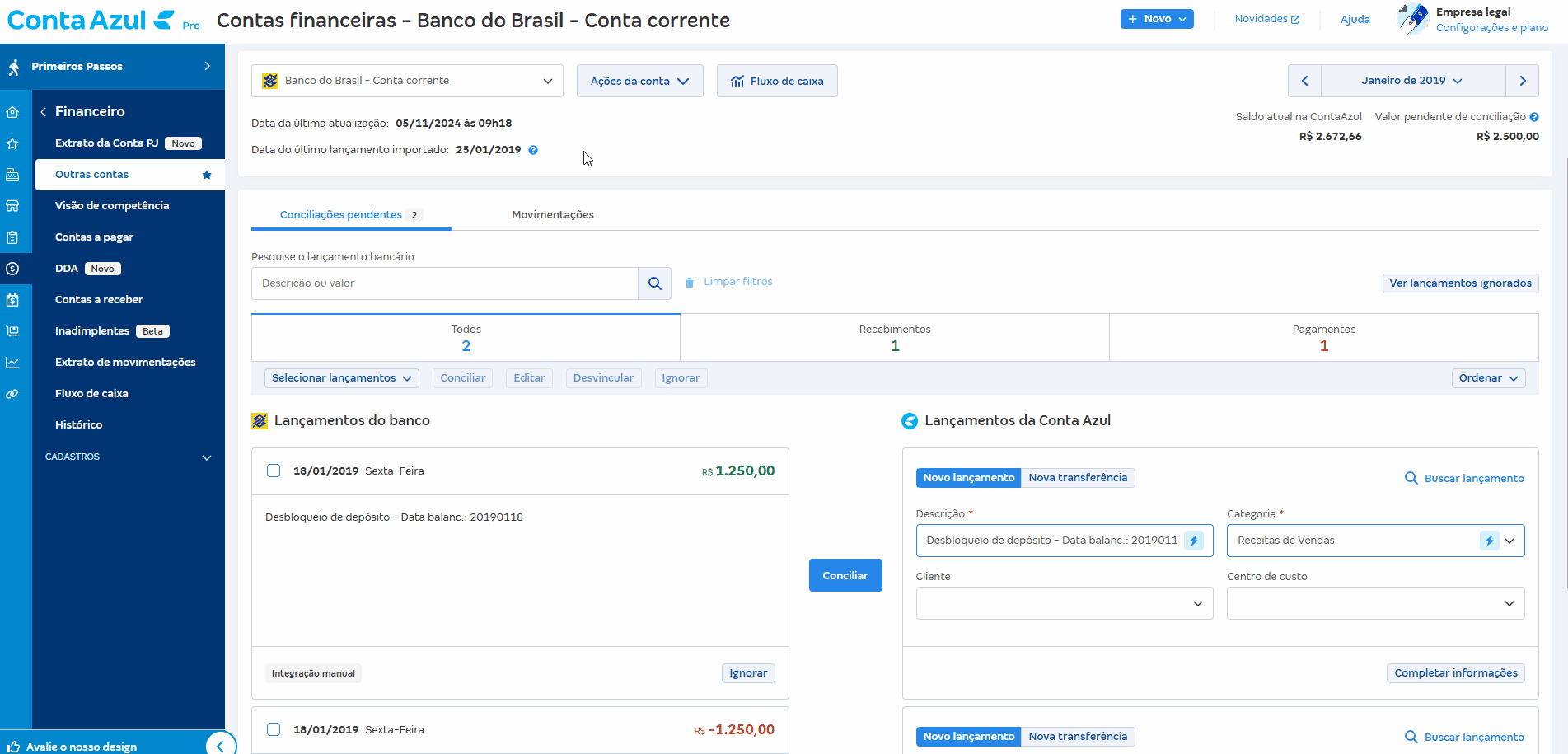Image resolution: width=1568 pixels, height=754 pixels.
Task: Click the magnifier search button
Action: (x=655, y=283)
